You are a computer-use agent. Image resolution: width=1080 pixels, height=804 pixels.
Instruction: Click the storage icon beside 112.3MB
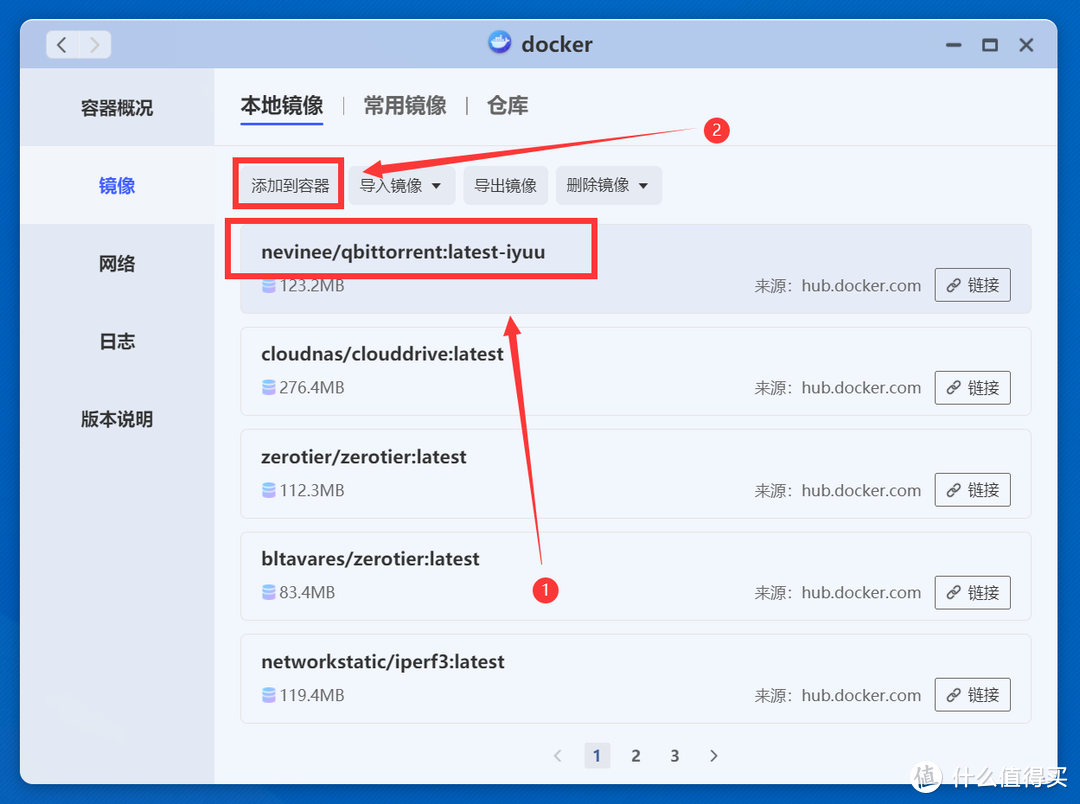coord(269,490)
